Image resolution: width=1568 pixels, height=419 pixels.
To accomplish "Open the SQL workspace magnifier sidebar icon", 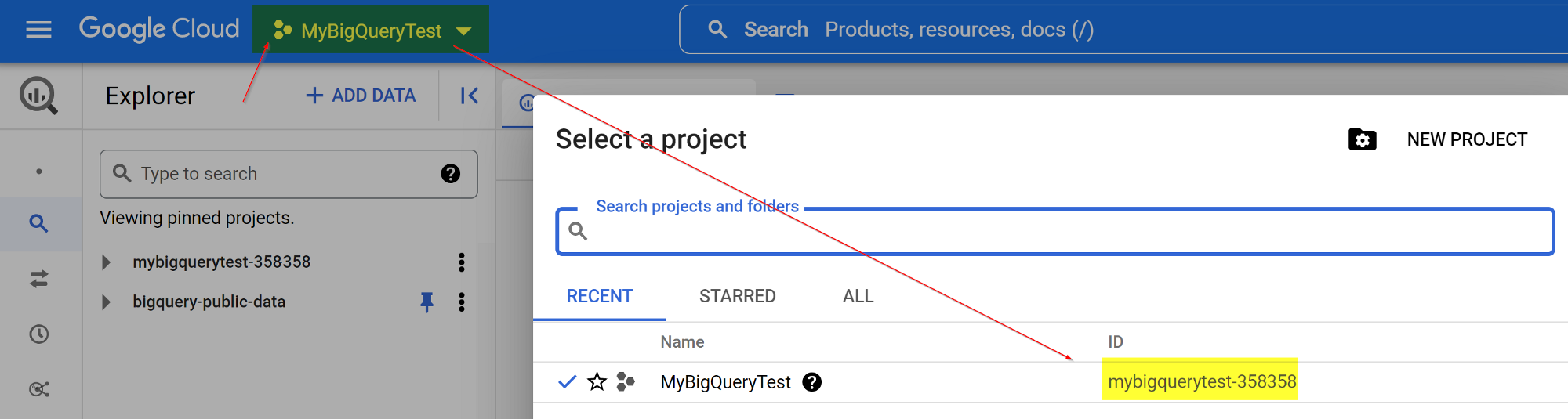I will click(38, 223).
